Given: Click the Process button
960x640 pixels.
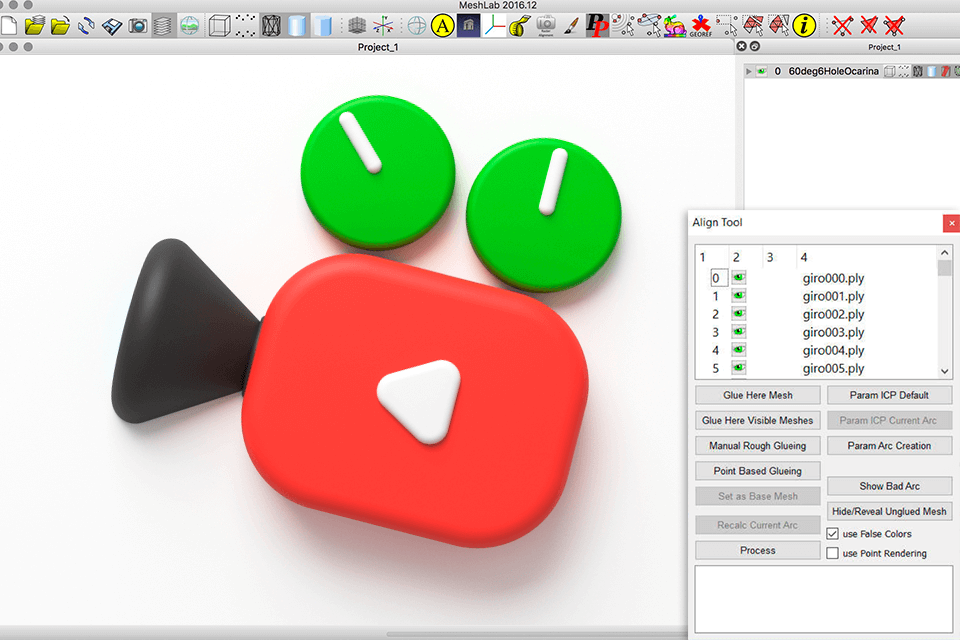Looking at the screenshot, I should click(x=757, y=551).
